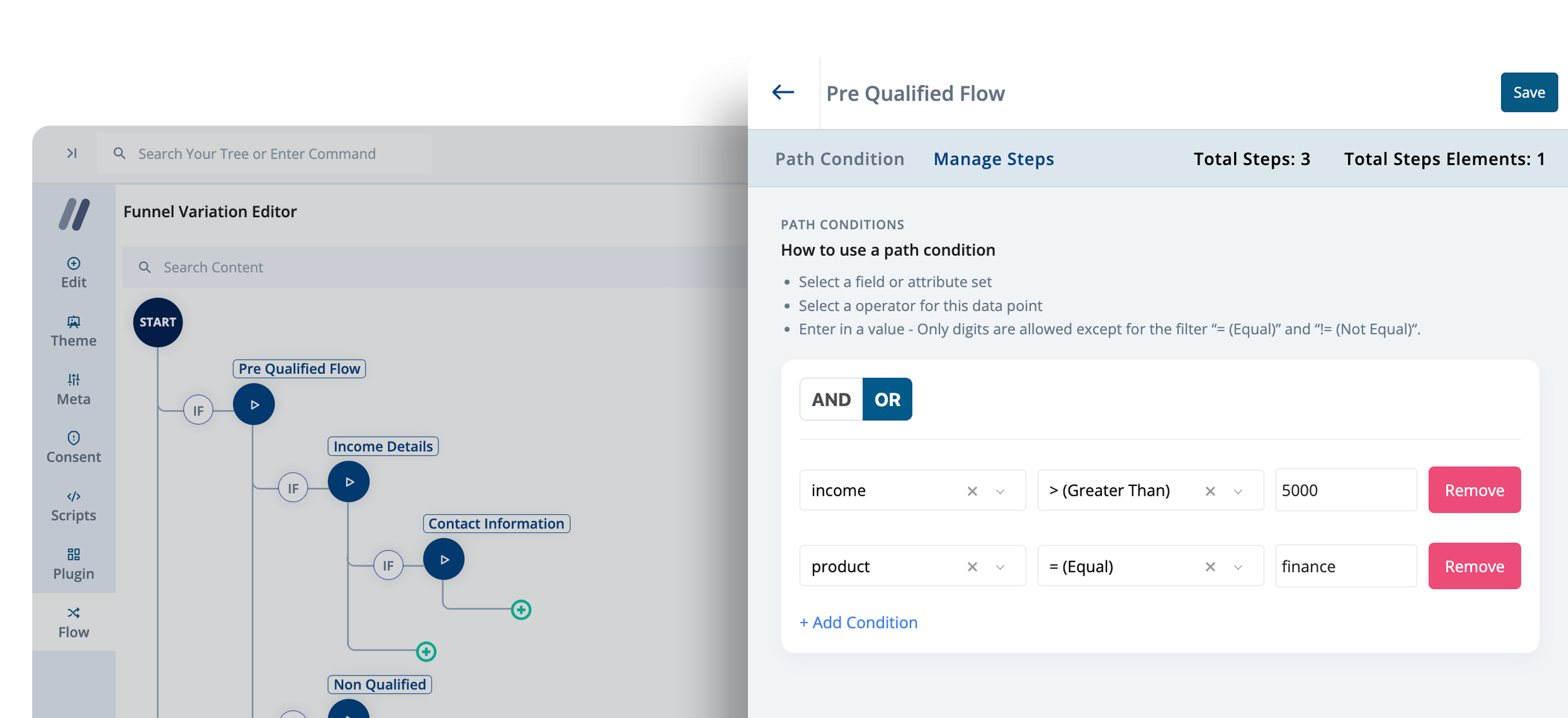
Task: Switch to the Manage Steps tab
Action: click(994, 159)
